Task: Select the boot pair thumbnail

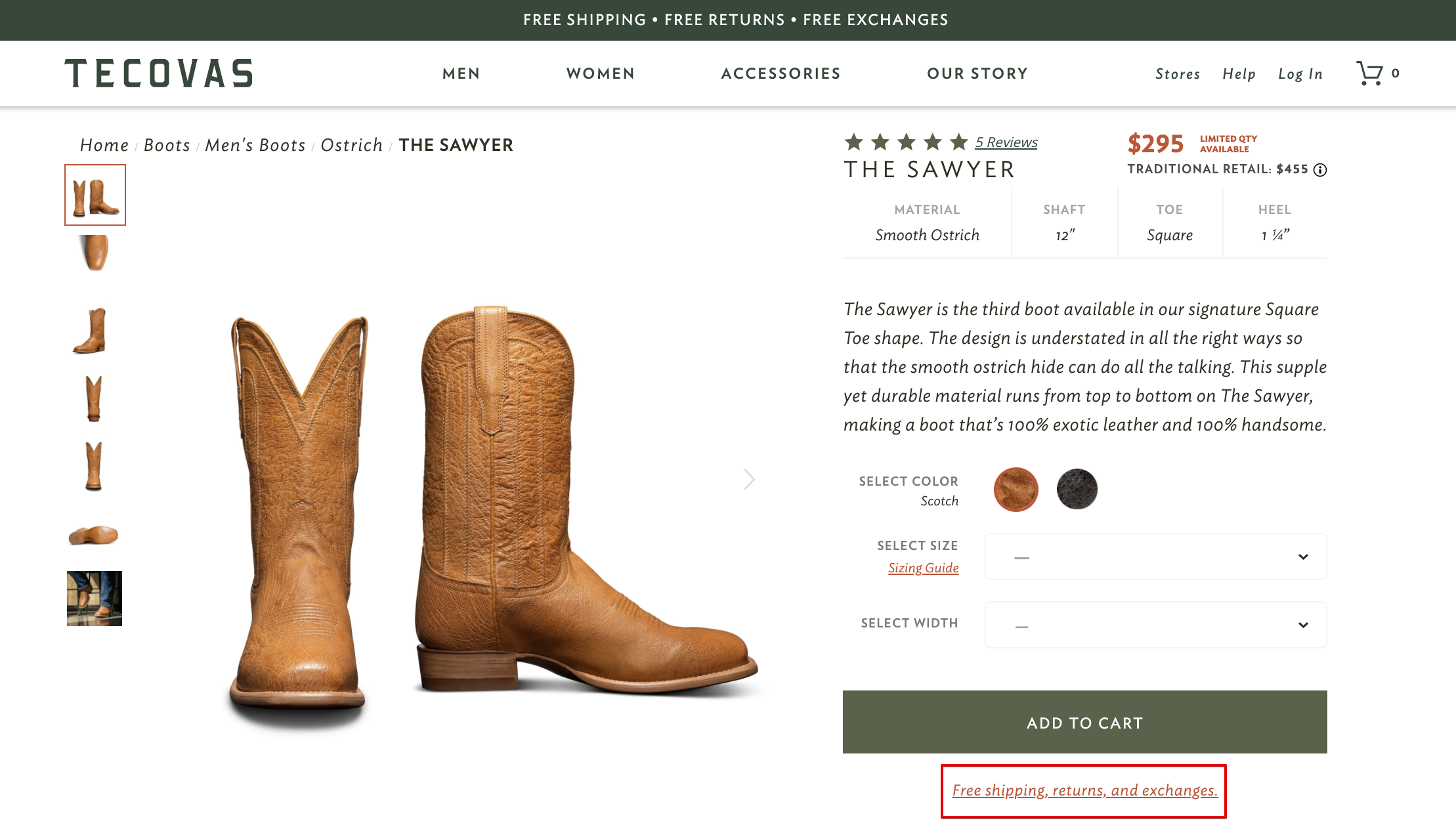Action: 95,195
